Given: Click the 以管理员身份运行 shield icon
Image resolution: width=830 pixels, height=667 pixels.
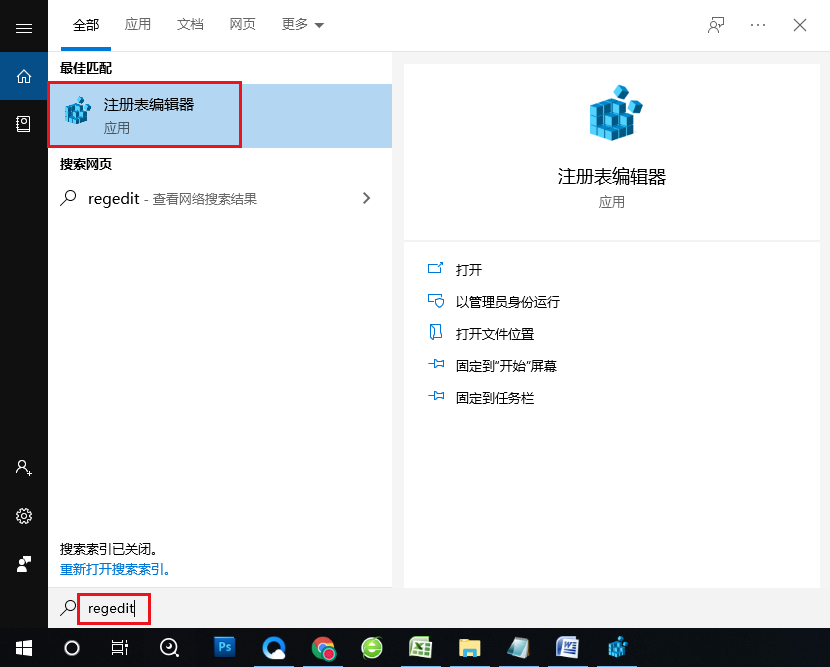Looking at the screenshot, I should coord(436,301).
